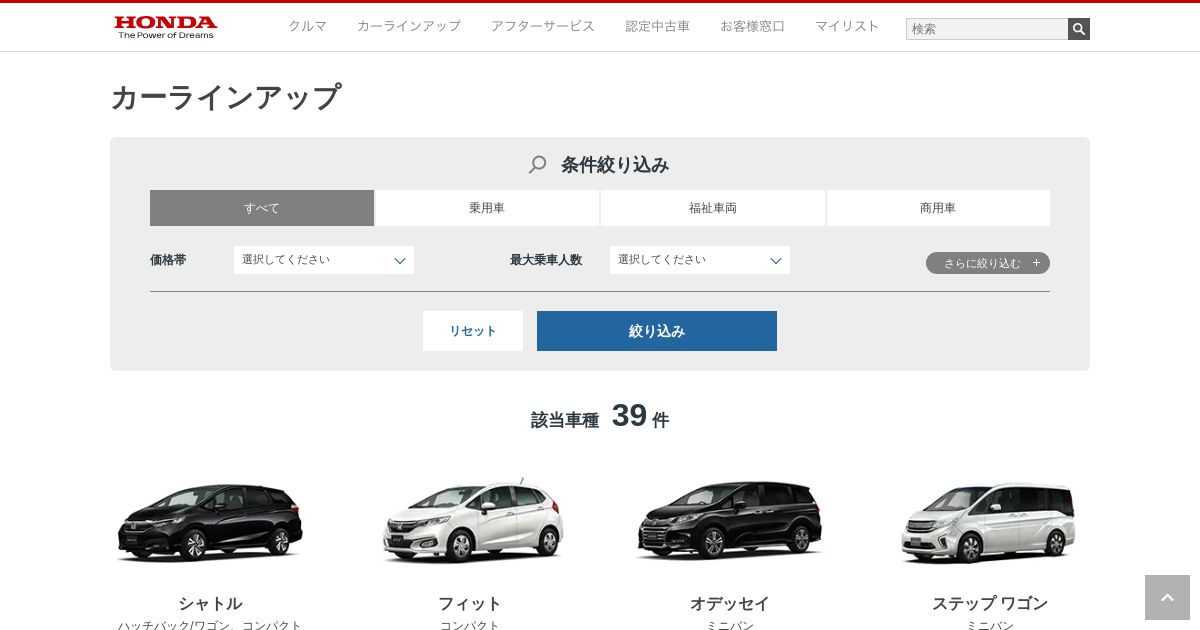The image size is (1200, 630).
Task: Click the シャトル car image
Action: 210,522
